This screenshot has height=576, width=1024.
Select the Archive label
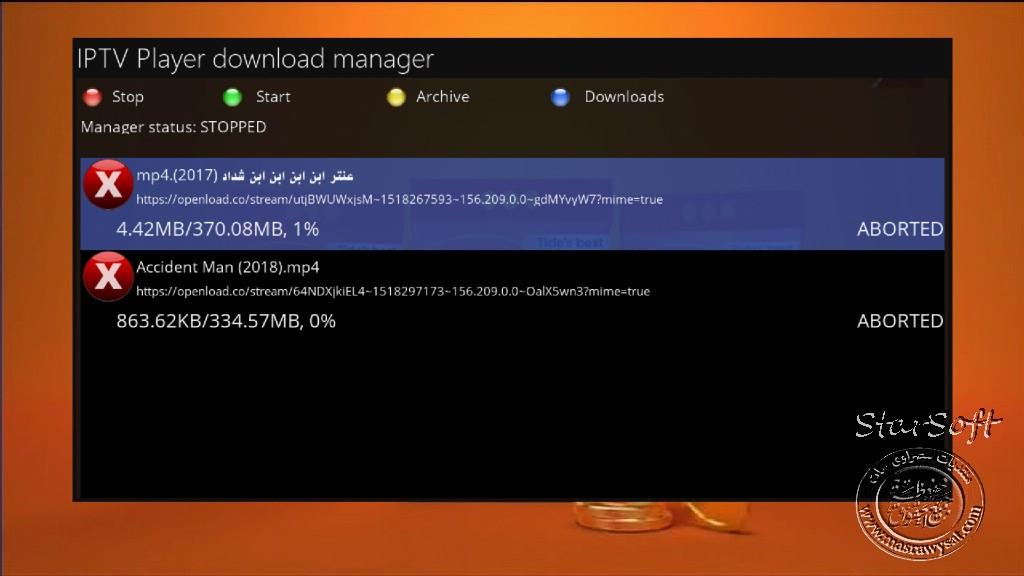tap(443, 97)
